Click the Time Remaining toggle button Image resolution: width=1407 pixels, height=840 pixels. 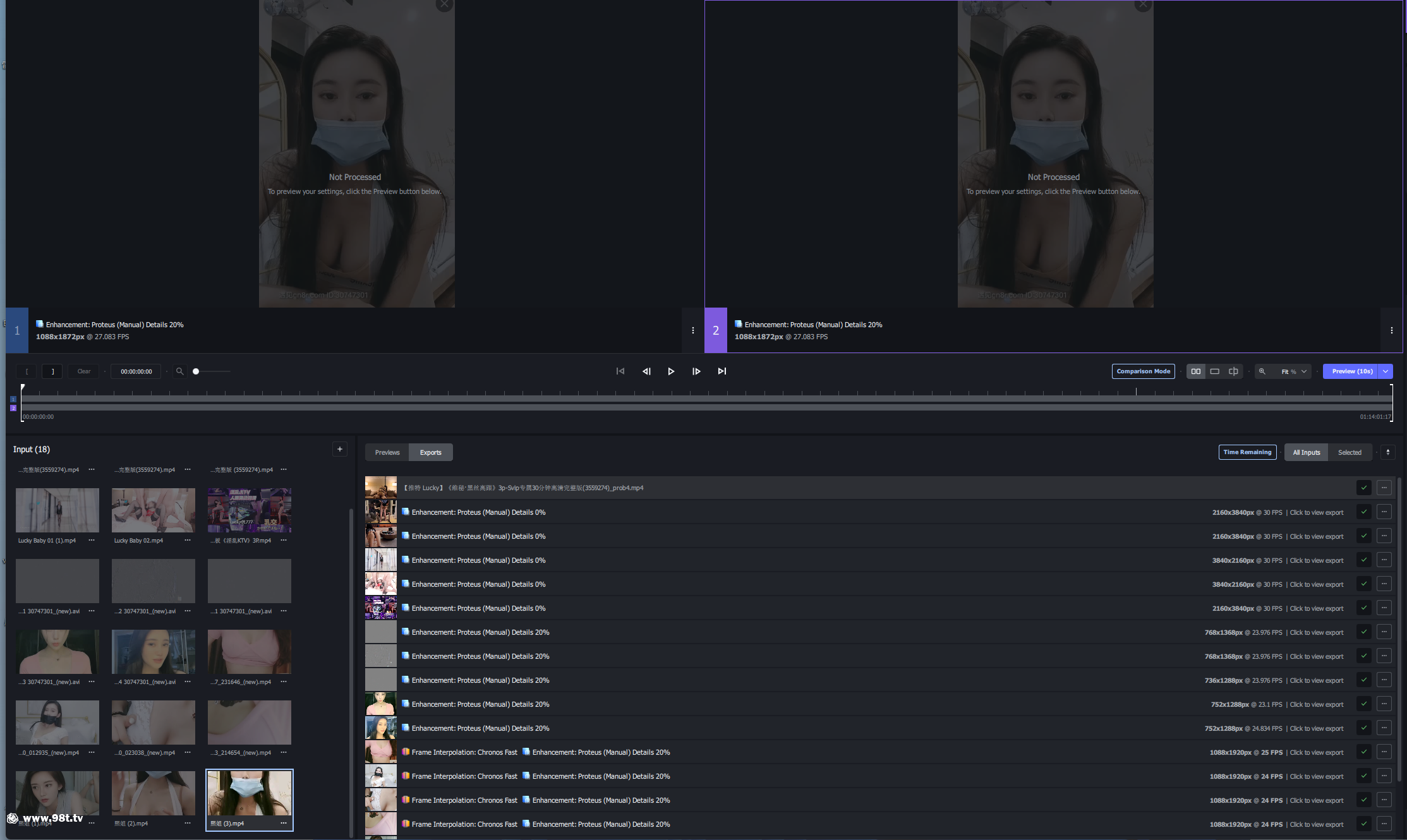click(x=1247, y=452)
